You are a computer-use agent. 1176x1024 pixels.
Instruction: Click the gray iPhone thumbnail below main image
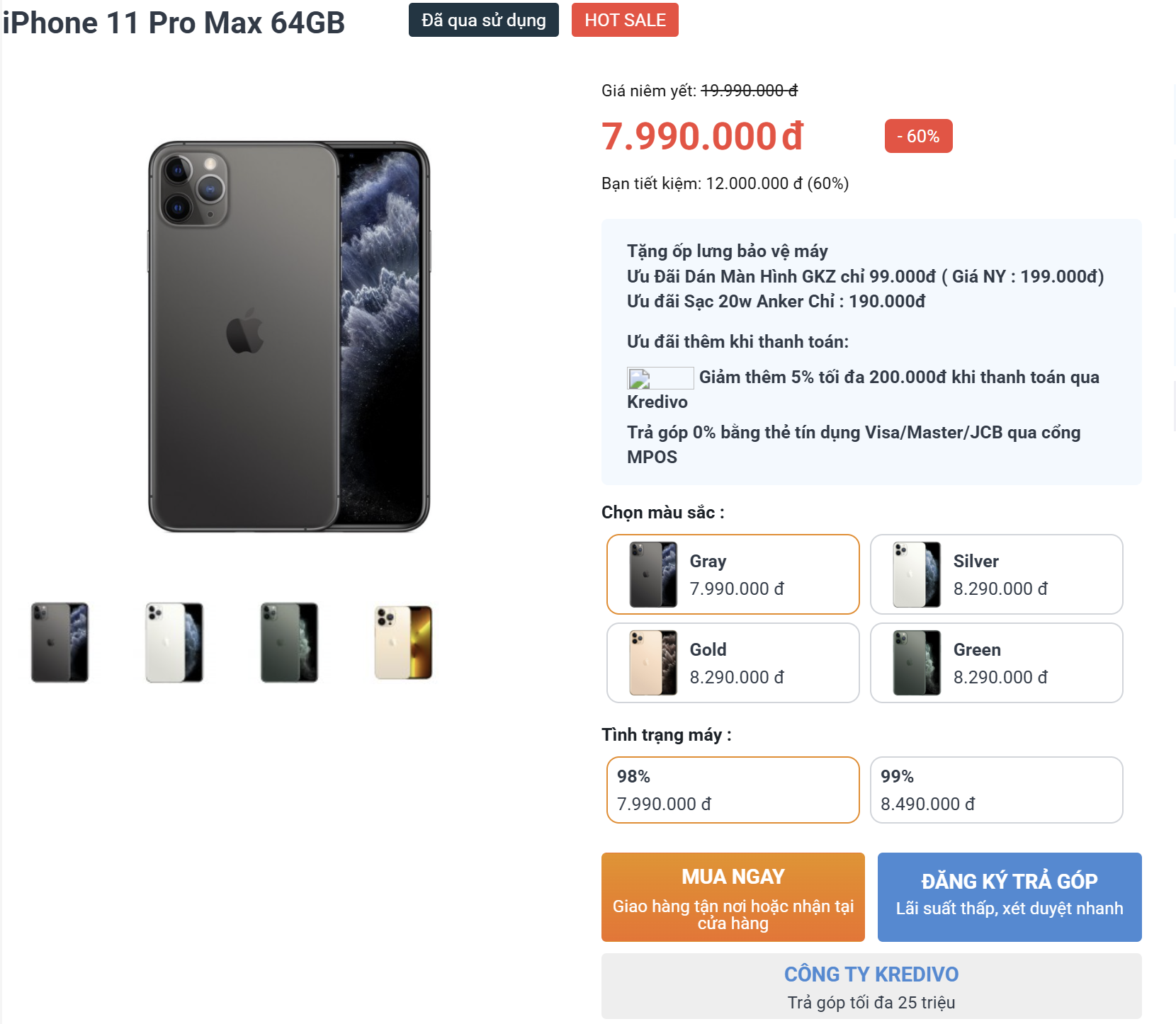(x=60, y=642)
